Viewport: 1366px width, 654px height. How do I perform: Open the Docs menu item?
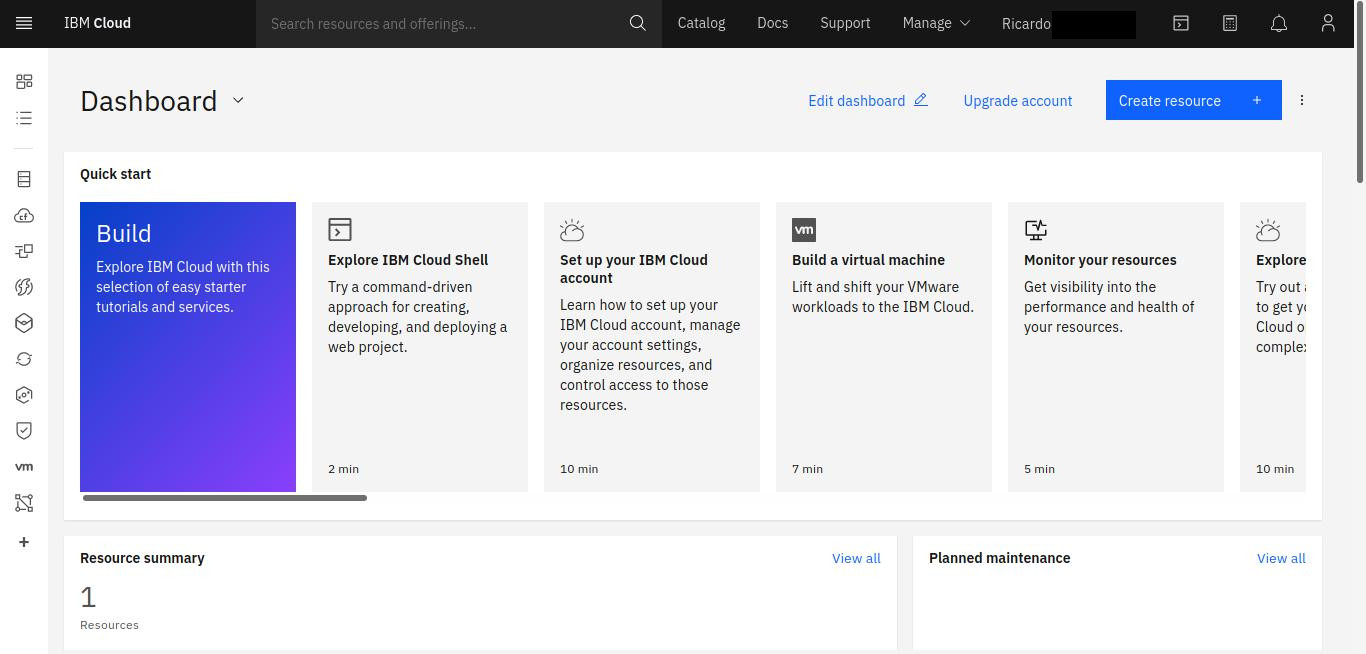pyautogui.click(x=773, y=23)
